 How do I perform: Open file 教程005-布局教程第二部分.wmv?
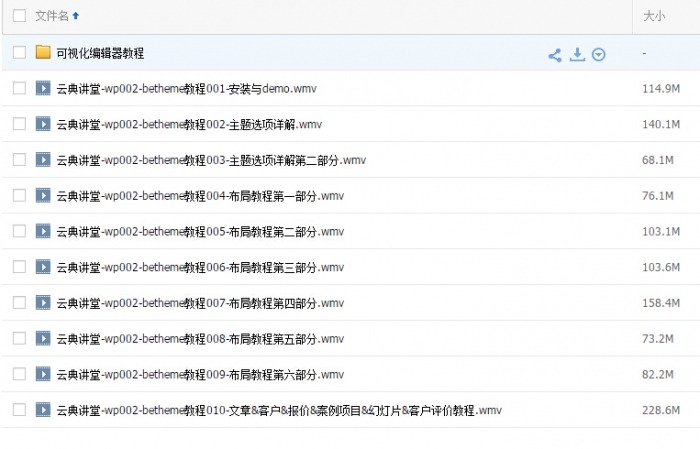point(200,232)
